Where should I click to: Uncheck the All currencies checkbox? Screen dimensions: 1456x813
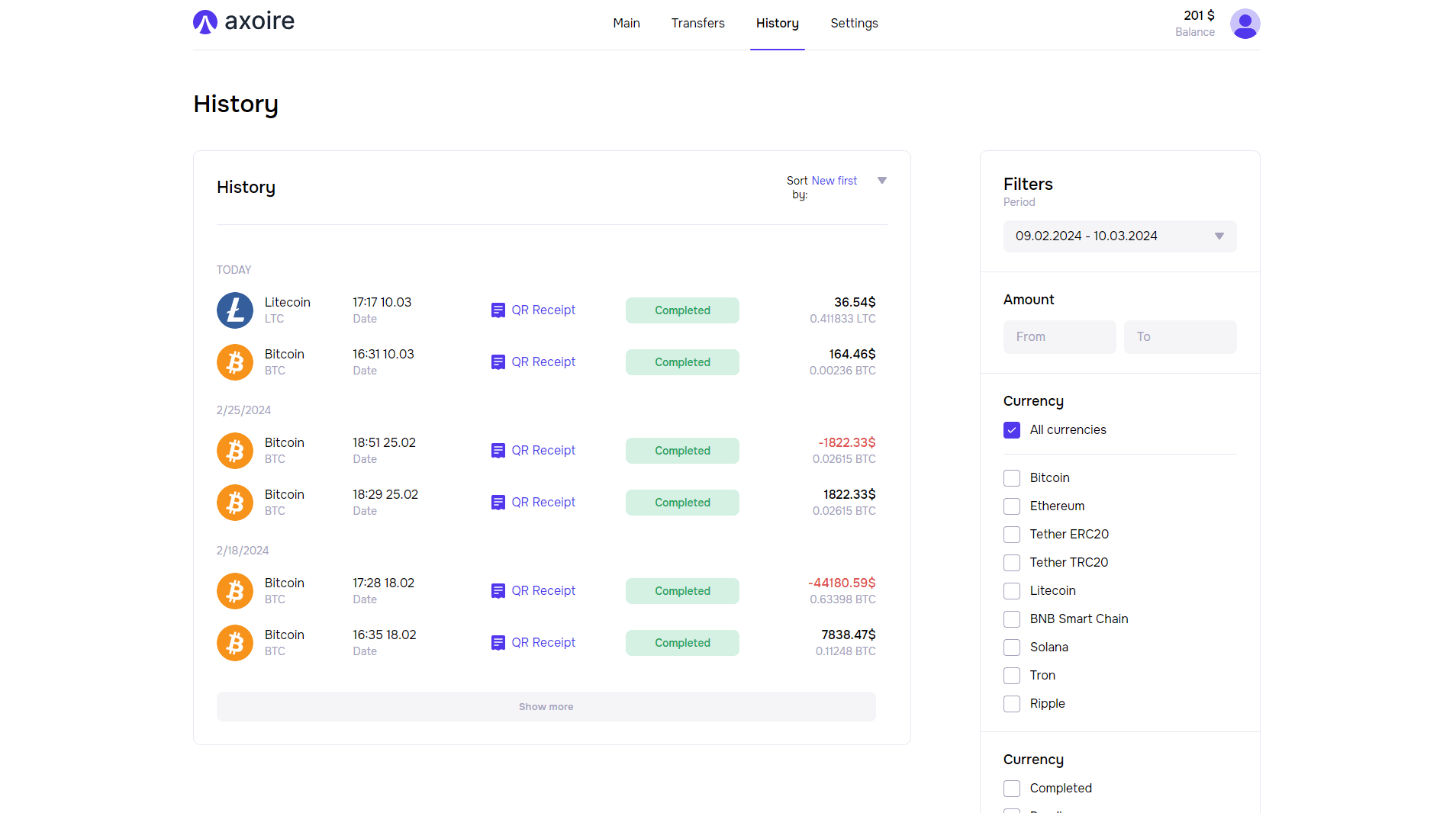(x=1012, y=430)
